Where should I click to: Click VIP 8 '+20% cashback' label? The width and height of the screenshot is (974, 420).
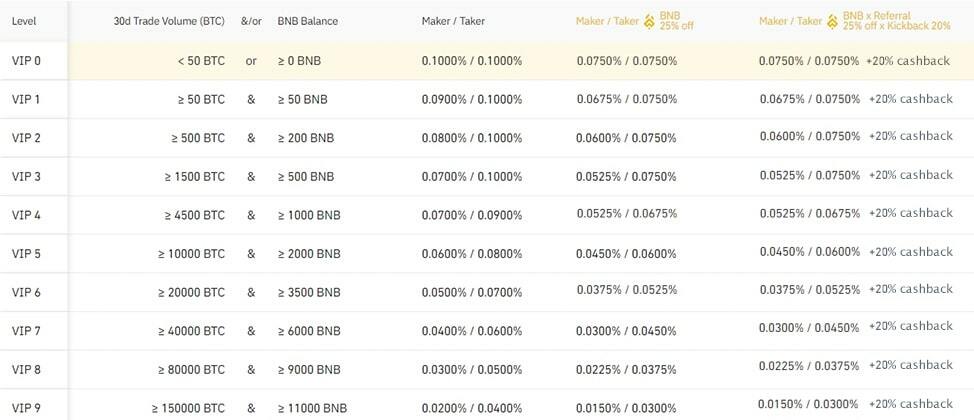(x=910, y=366)
